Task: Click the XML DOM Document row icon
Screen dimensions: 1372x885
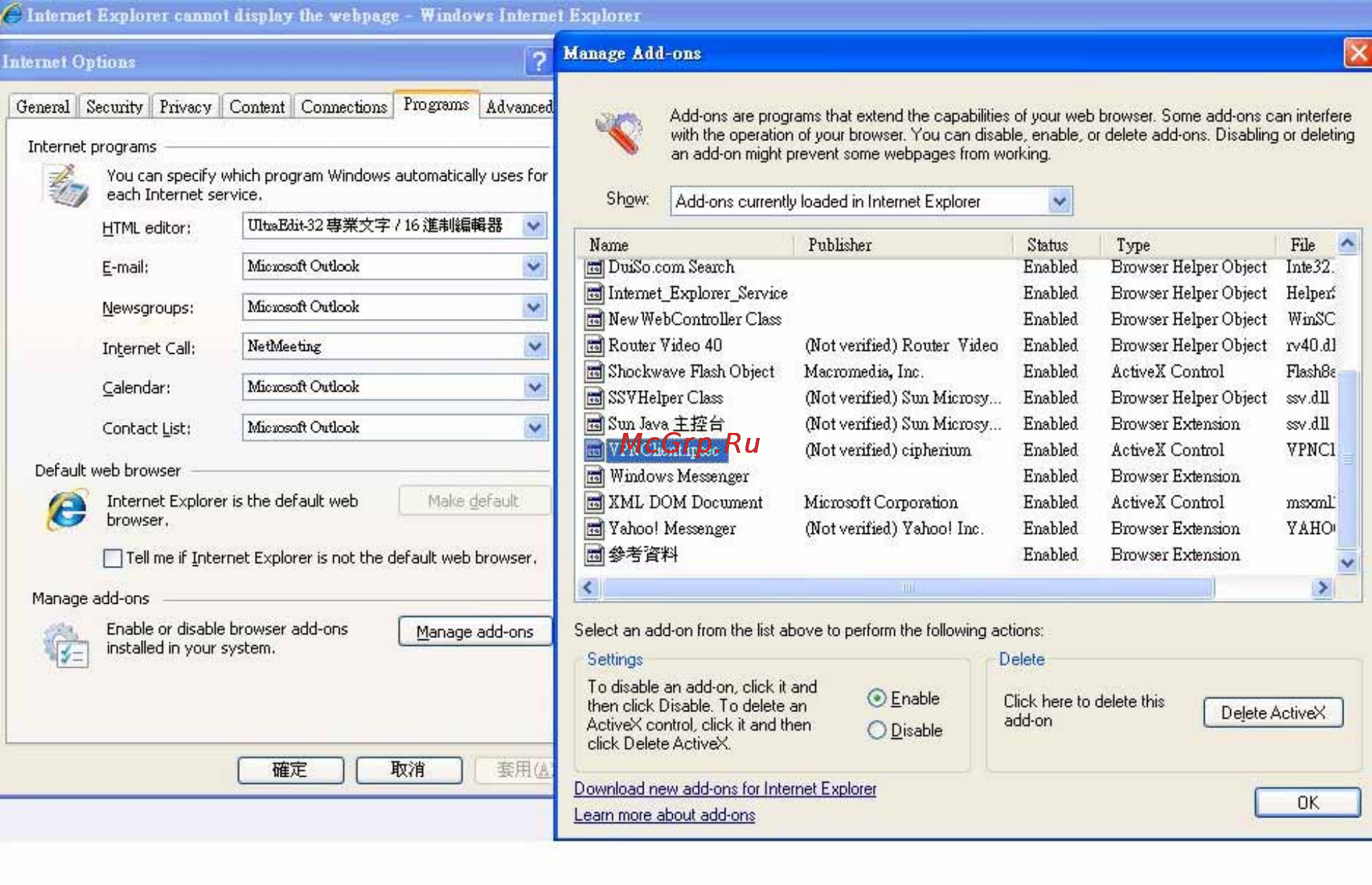Action: (594, 503)
